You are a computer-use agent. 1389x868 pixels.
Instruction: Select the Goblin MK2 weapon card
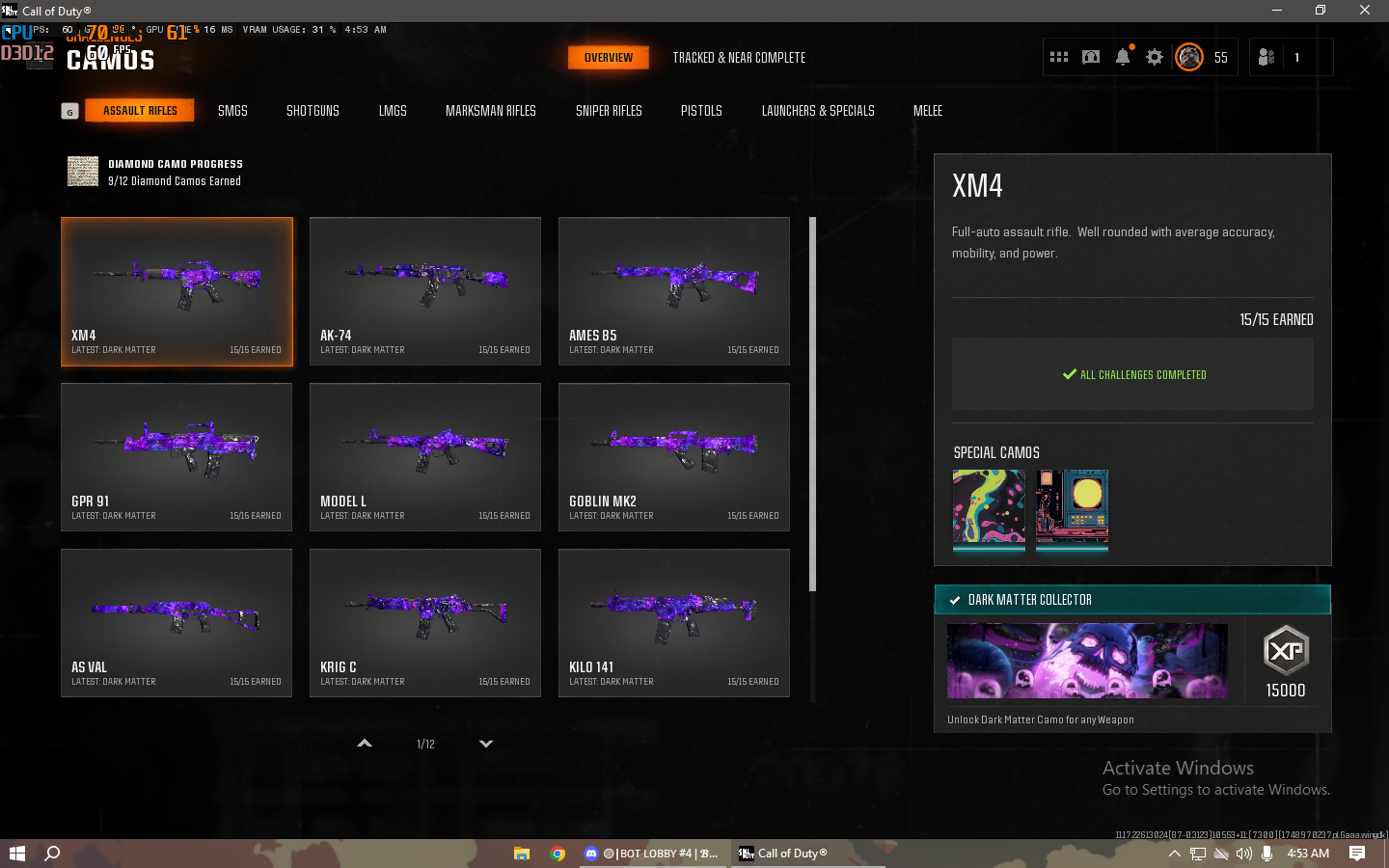674,457
